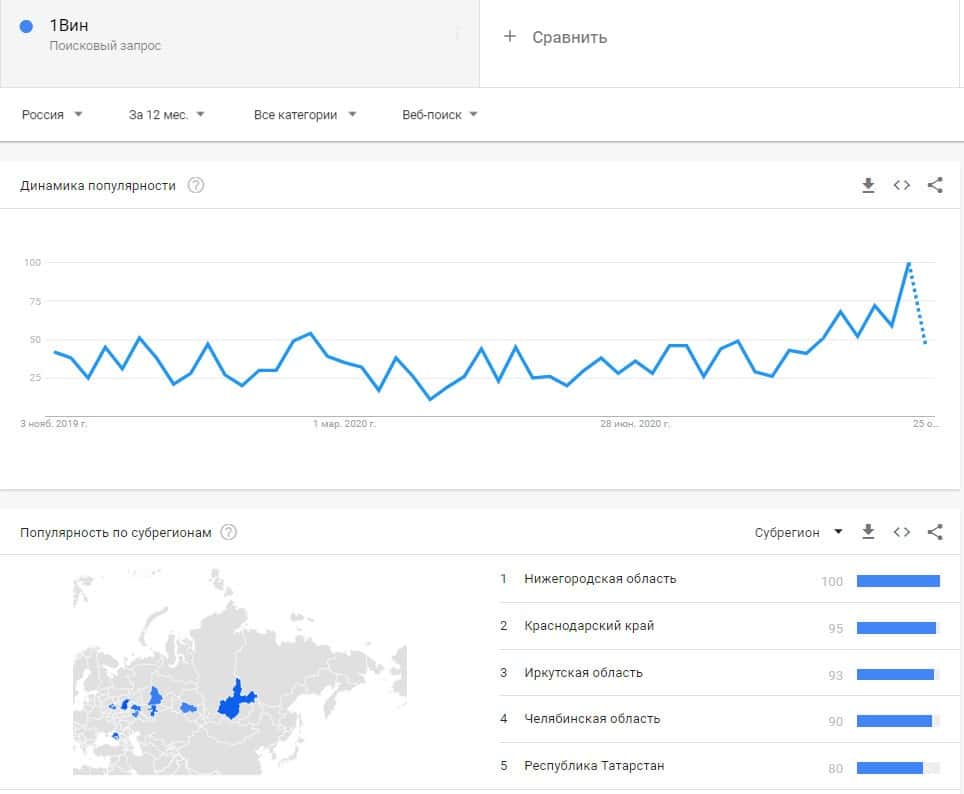Download the subregion popularity data
Viewport: 964px width, 794px height.
(868, 532)
